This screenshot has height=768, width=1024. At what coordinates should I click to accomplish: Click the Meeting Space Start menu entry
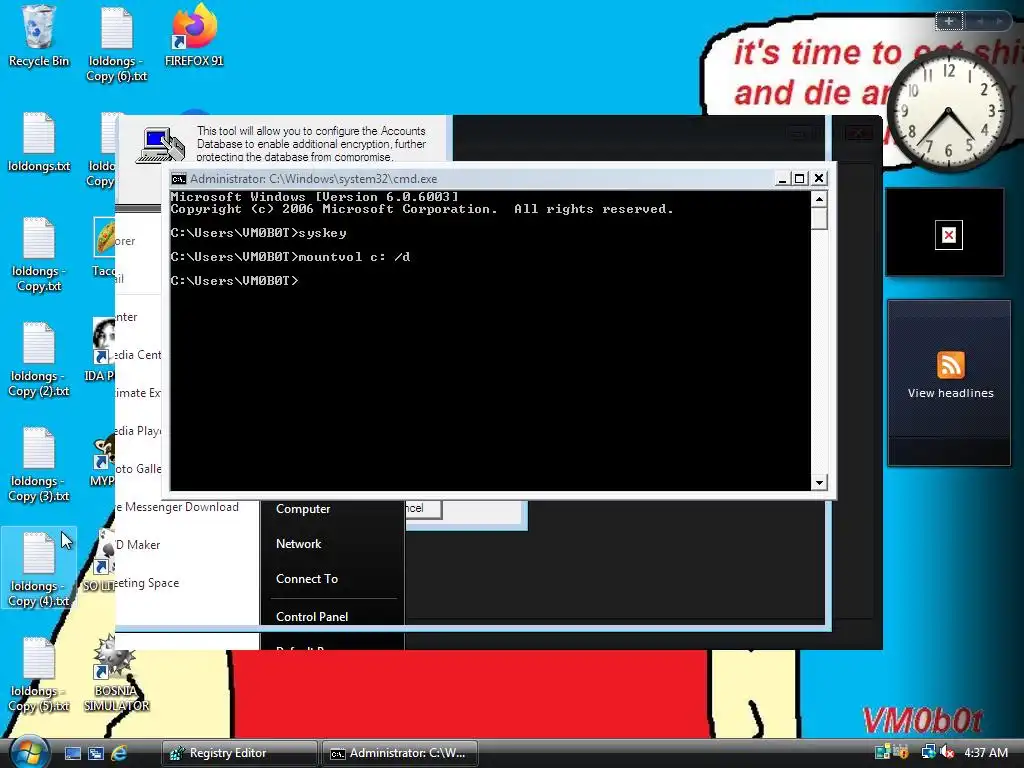pyautogui.click(x=147, y=583)
